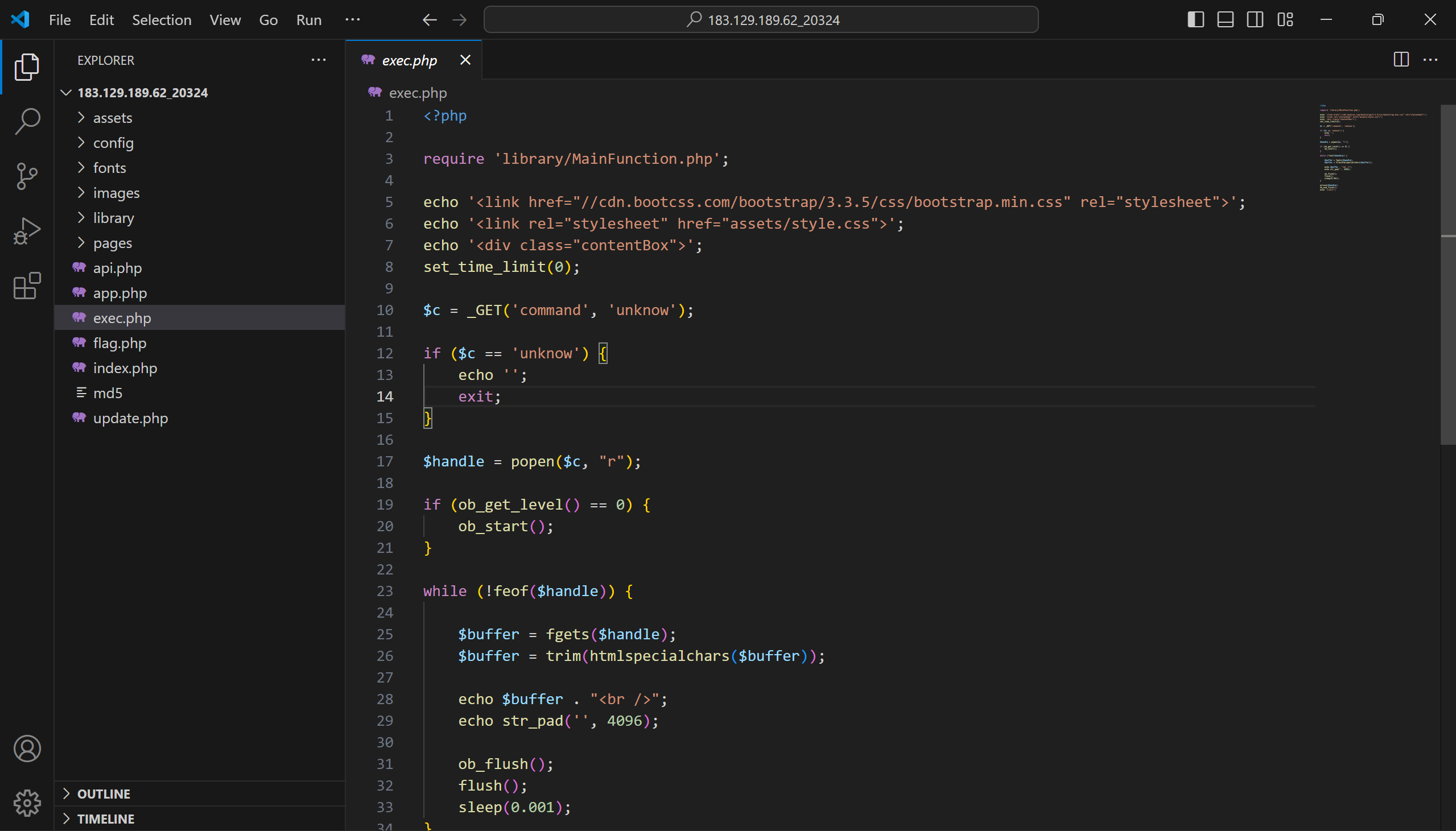Viewport: 1456px width, 831px height.
Task: Open the Go menu
Action: click(268, 20)
